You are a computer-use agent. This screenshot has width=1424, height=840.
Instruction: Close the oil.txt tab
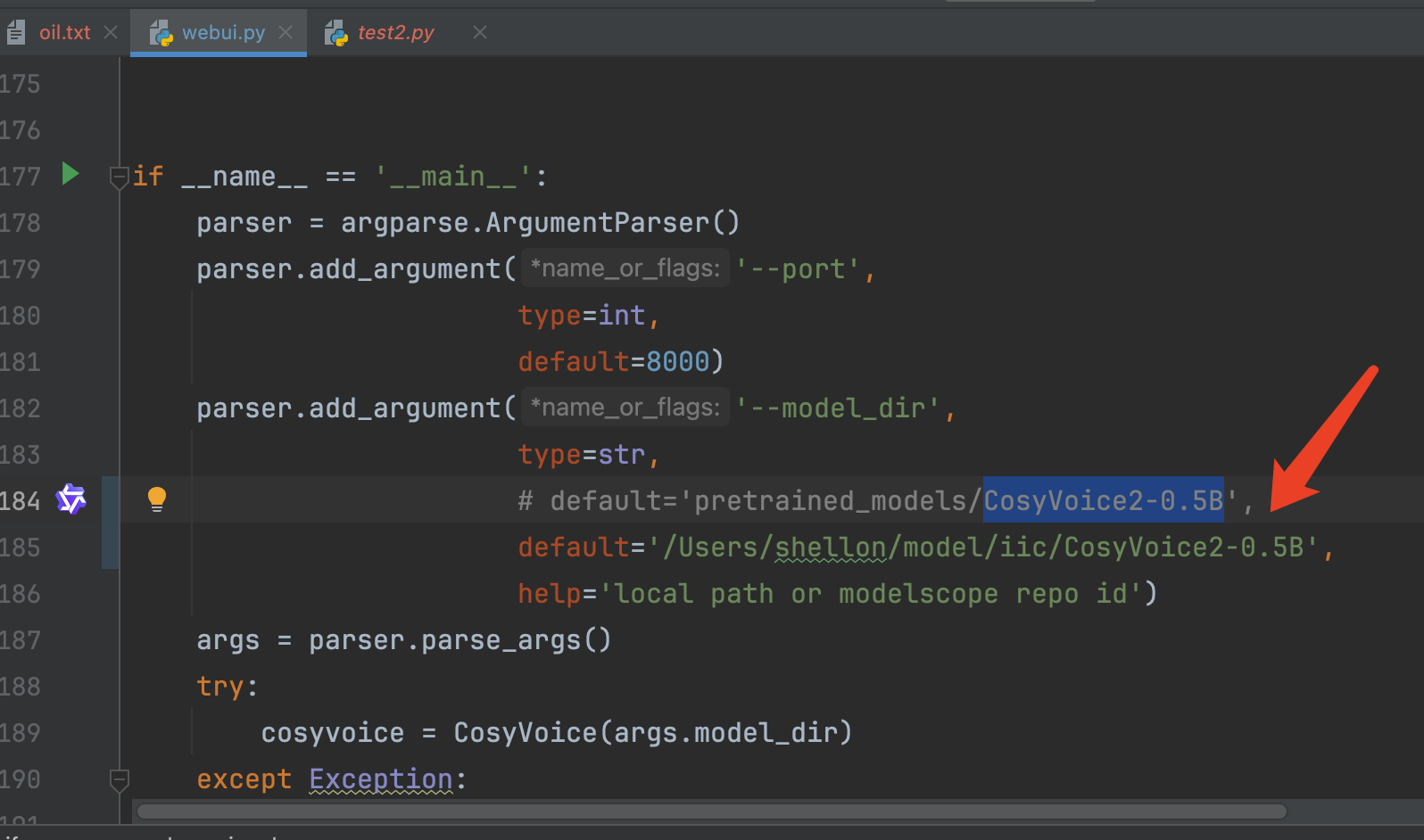coord(111,33)
